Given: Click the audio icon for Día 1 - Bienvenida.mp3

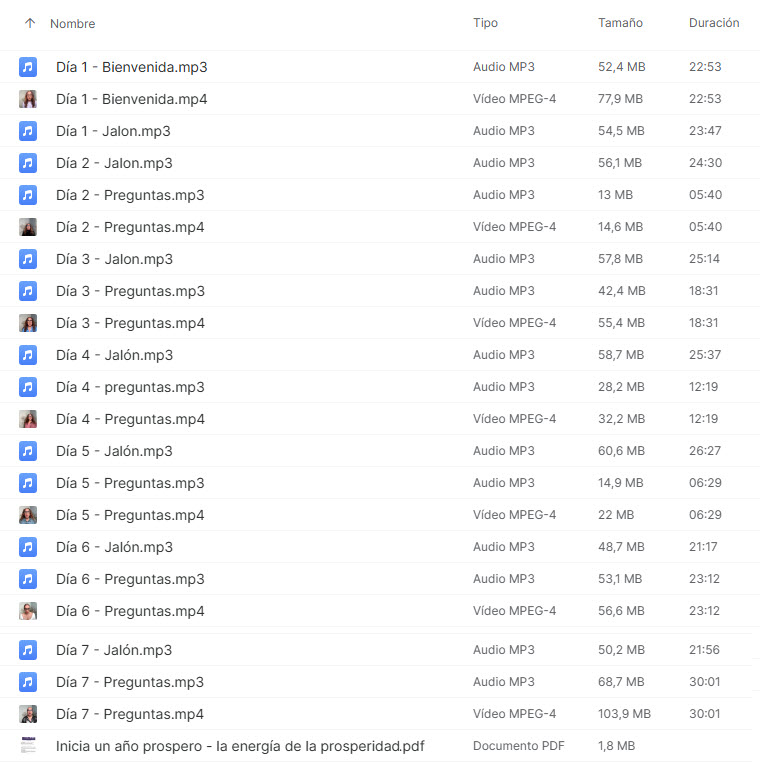Looking at the screenshot, I should [28, 67].
